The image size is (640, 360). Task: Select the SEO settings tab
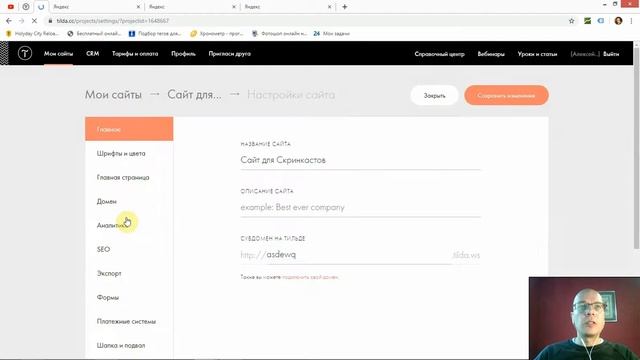(129, 249)
